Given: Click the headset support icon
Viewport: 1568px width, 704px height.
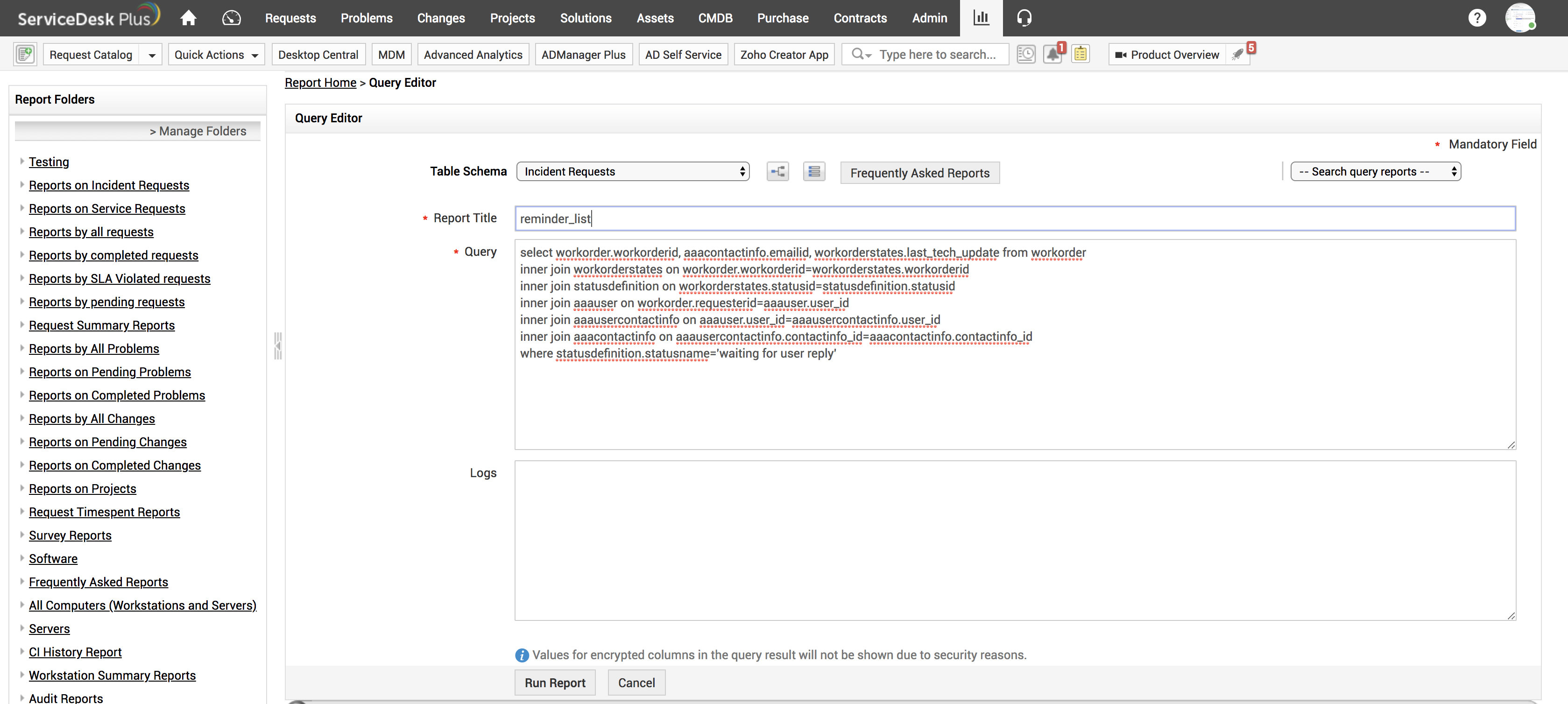Looking at the screenshot, I should (1024, 18).
